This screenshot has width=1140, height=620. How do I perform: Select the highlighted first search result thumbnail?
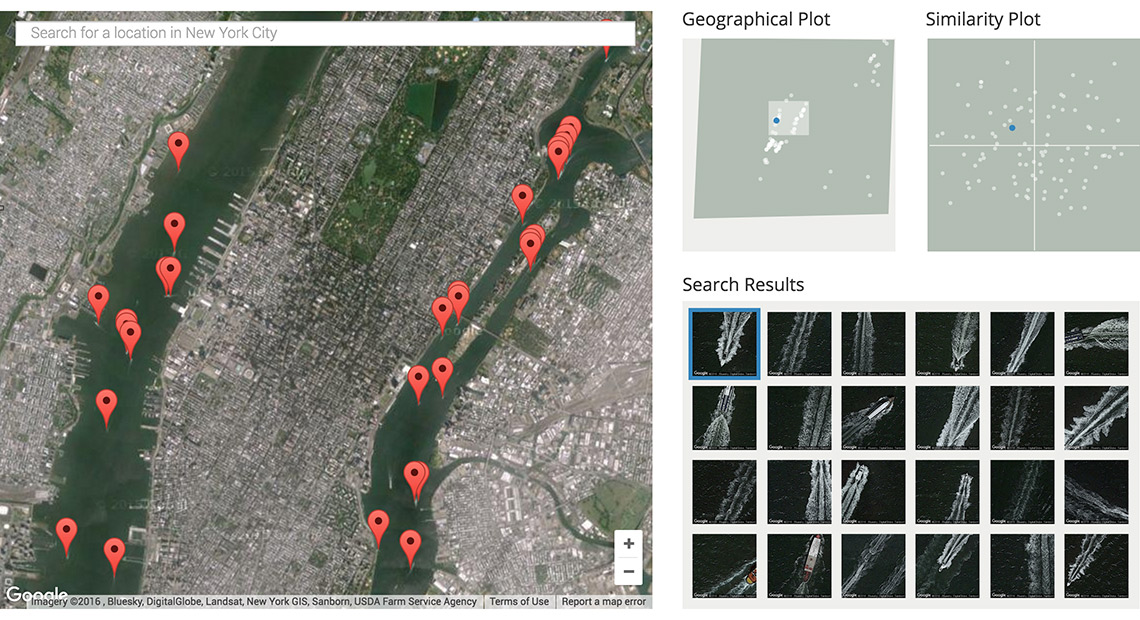pos(724,342)
